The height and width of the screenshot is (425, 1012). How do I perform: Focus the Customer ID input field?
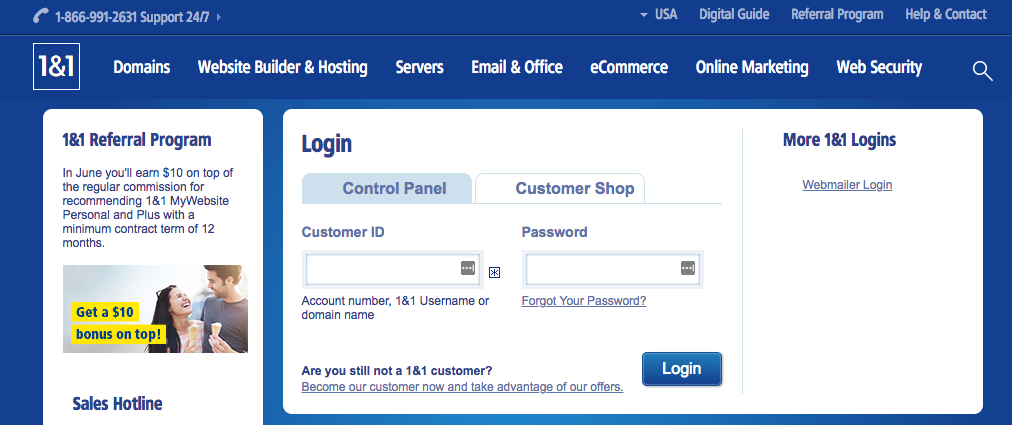point(392,269)
